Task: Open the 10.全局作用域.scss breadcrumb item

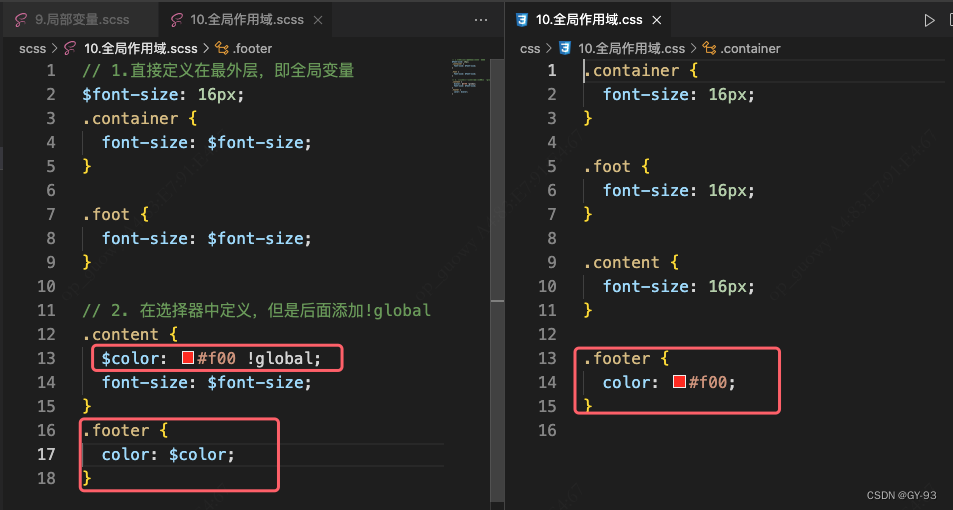Action: [x=140, y=49]
